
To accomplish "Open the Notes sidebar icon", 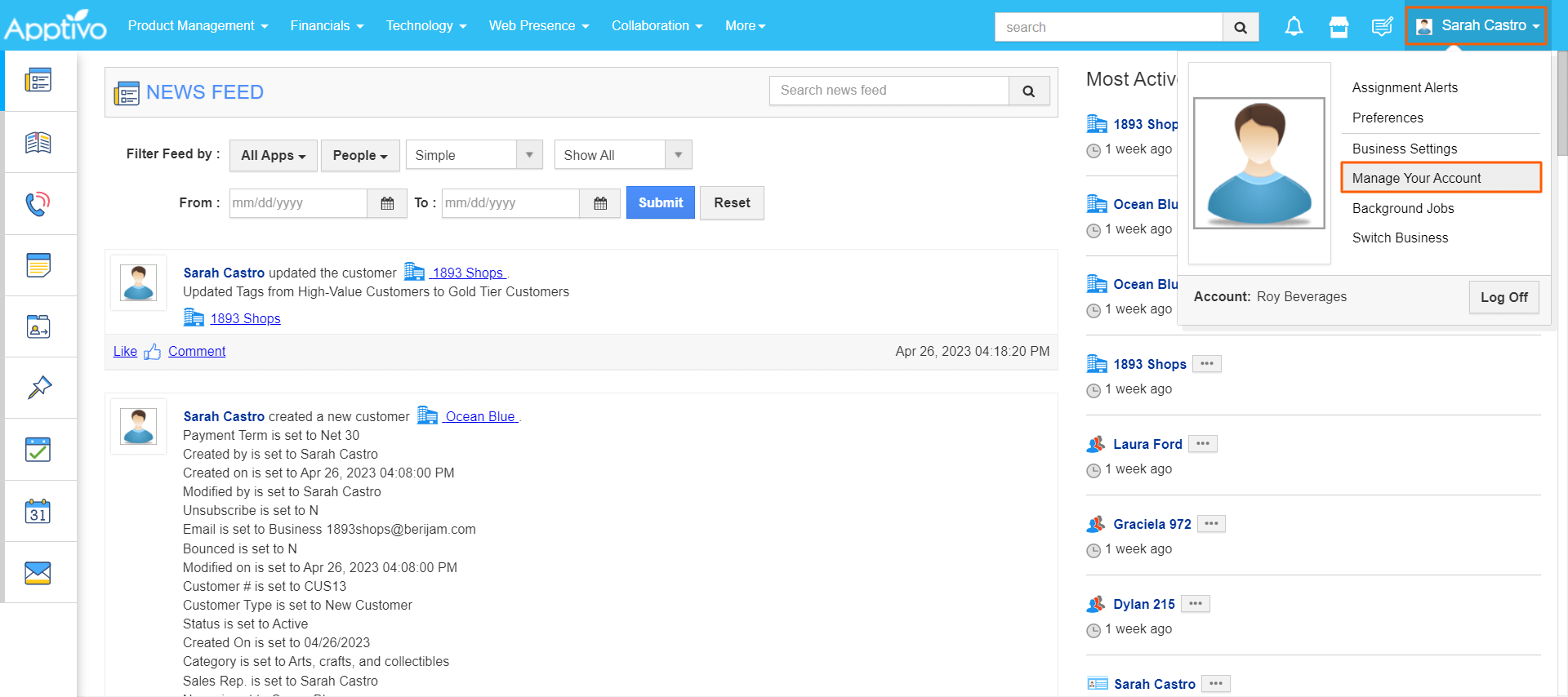I will 38,265.
